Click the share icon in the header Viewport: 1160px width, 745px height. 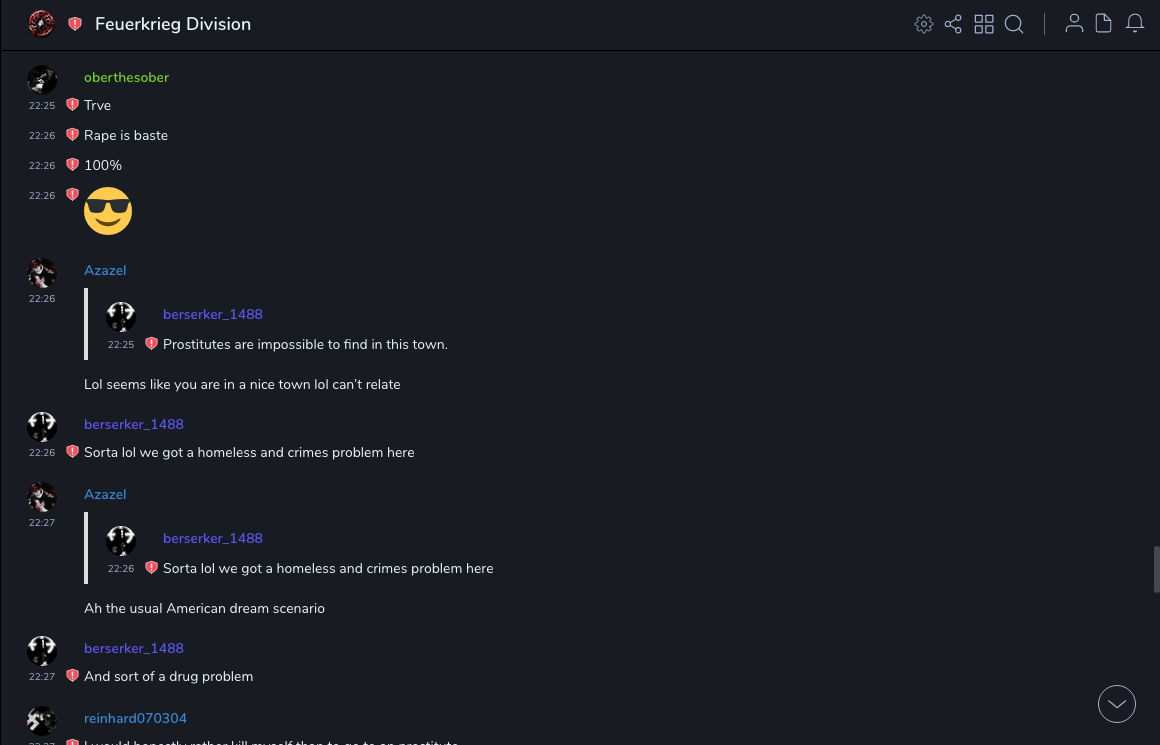coord(953,24)
